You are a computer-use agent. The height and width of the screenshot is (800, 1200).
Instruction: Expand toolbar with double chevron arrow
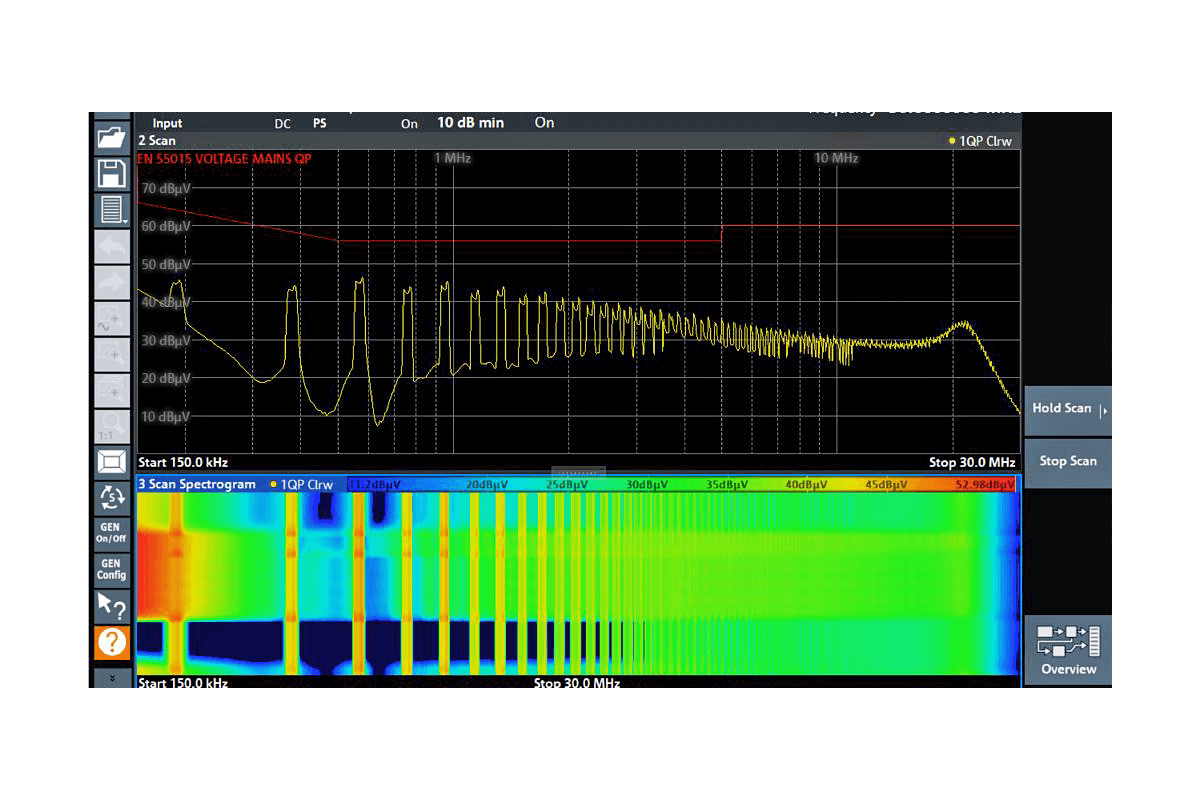click(111, 677)
